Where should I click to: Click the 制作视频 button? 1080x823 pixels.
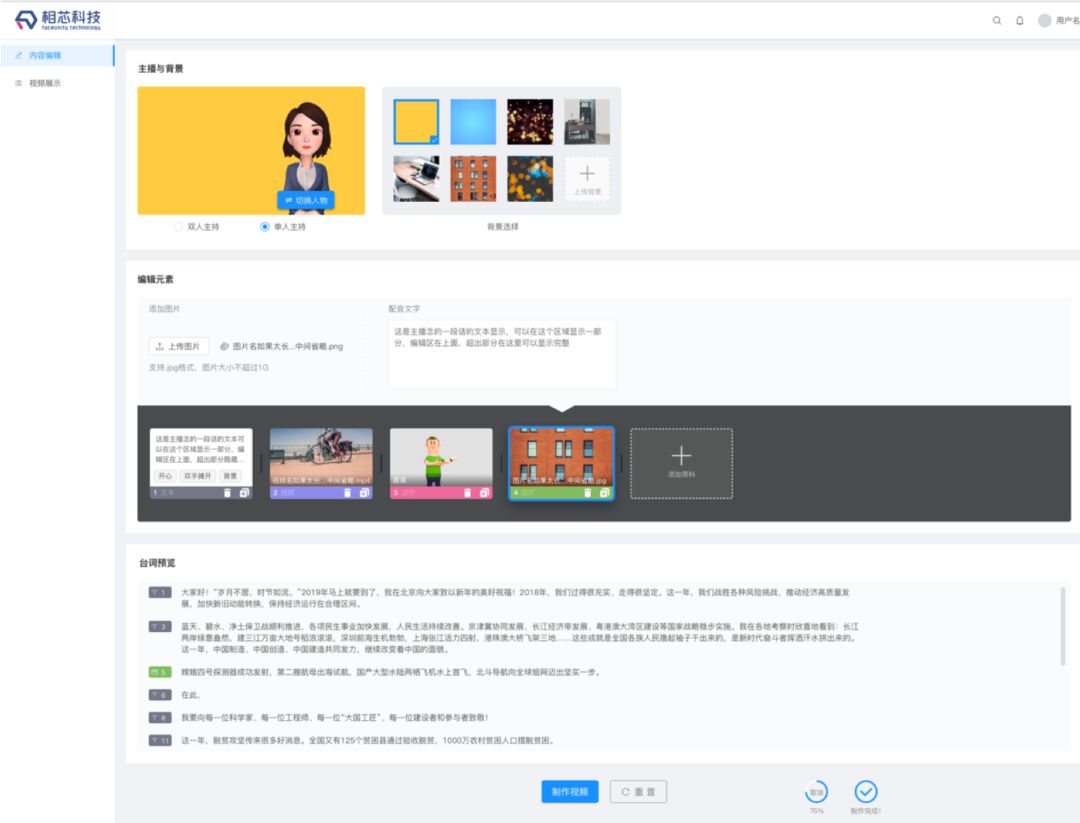pos(570,791)
